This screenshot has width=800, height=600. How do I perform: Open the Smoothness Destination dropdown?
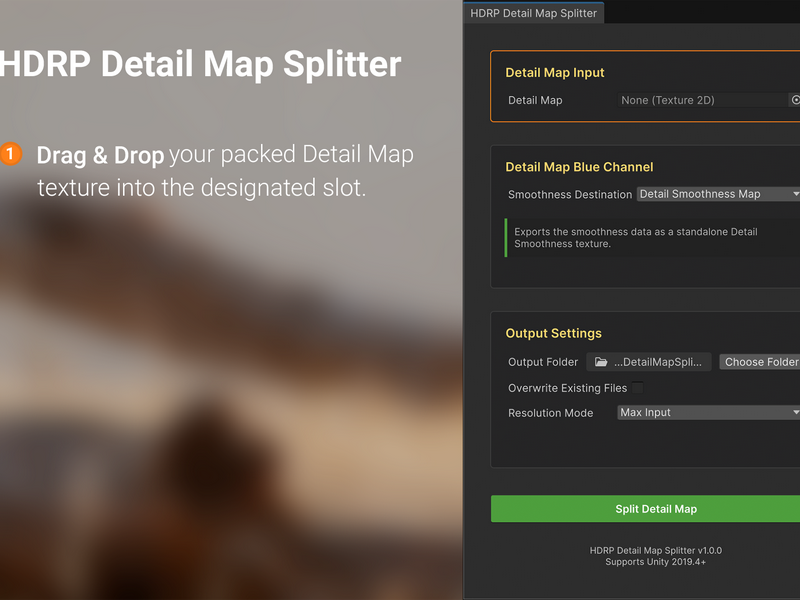(x=718, y=194)
